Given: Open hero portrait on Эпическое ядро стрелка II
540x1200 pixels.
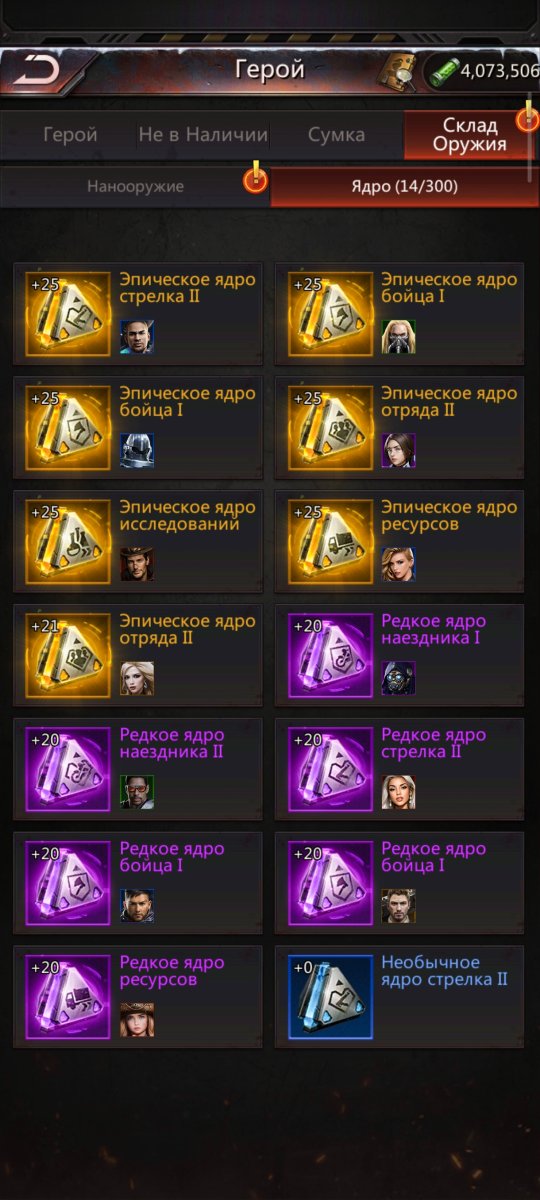Looking at the screenshot, I should [137, 337].
